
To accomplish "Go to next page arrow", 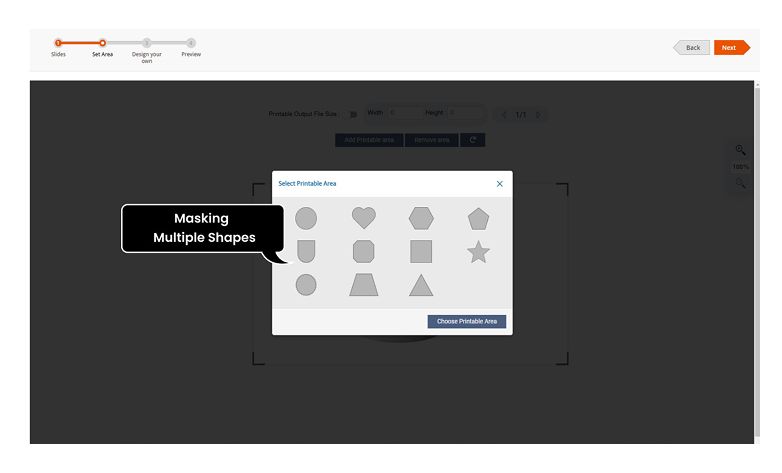I will [x=538, y=114].
